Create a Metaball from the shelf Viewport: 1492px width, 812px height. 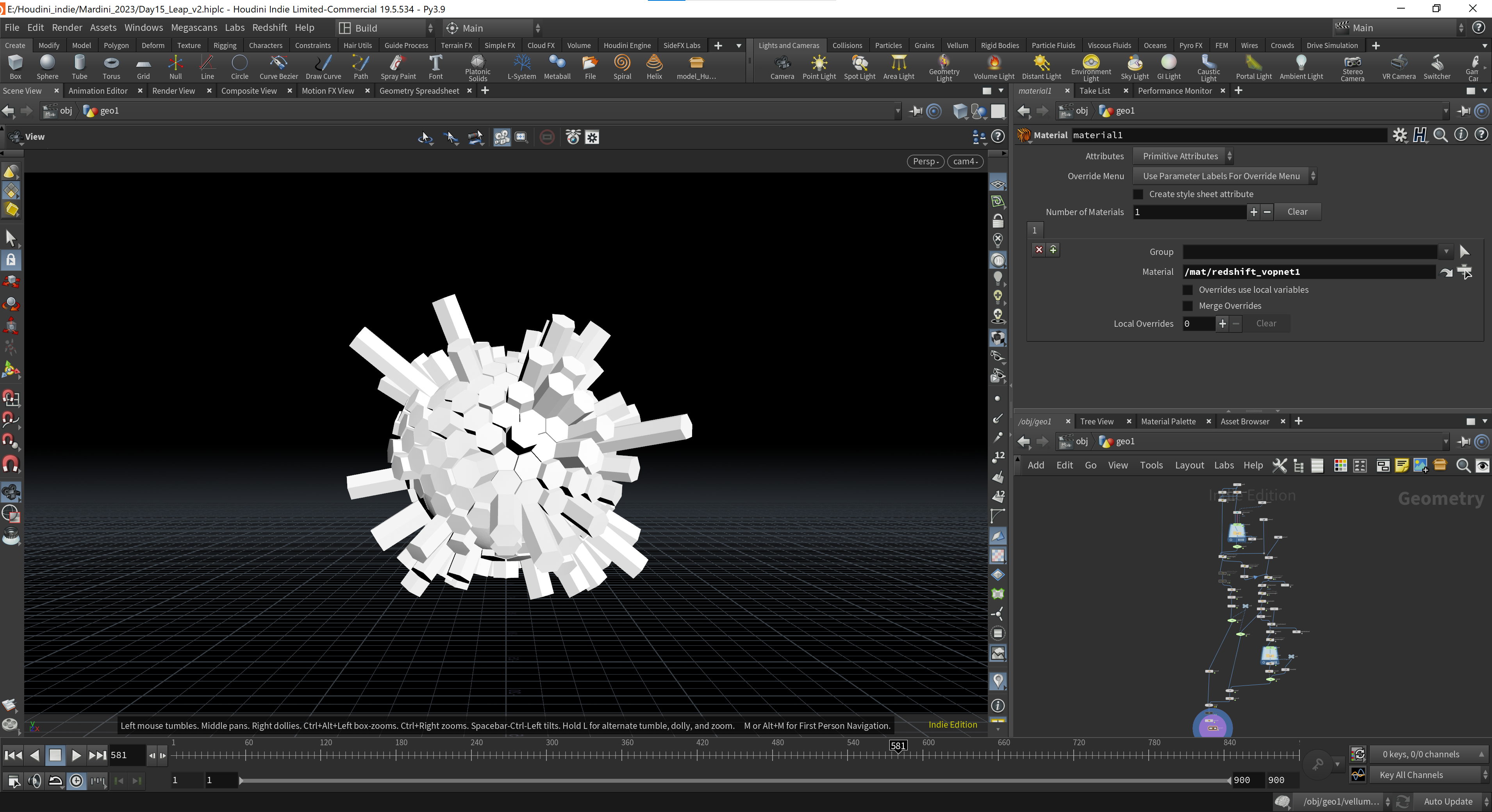[557, 67]
